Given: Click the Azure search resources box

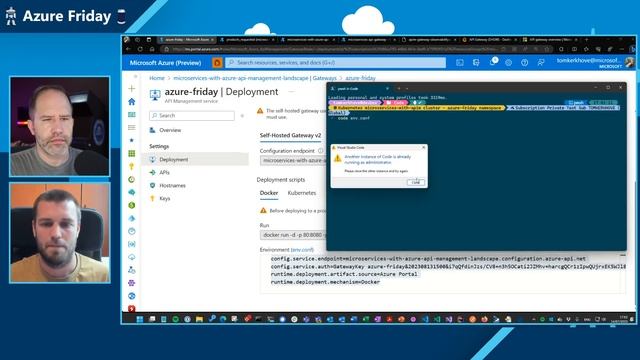Looking at the screenshot, I should (x=336, y=62).
